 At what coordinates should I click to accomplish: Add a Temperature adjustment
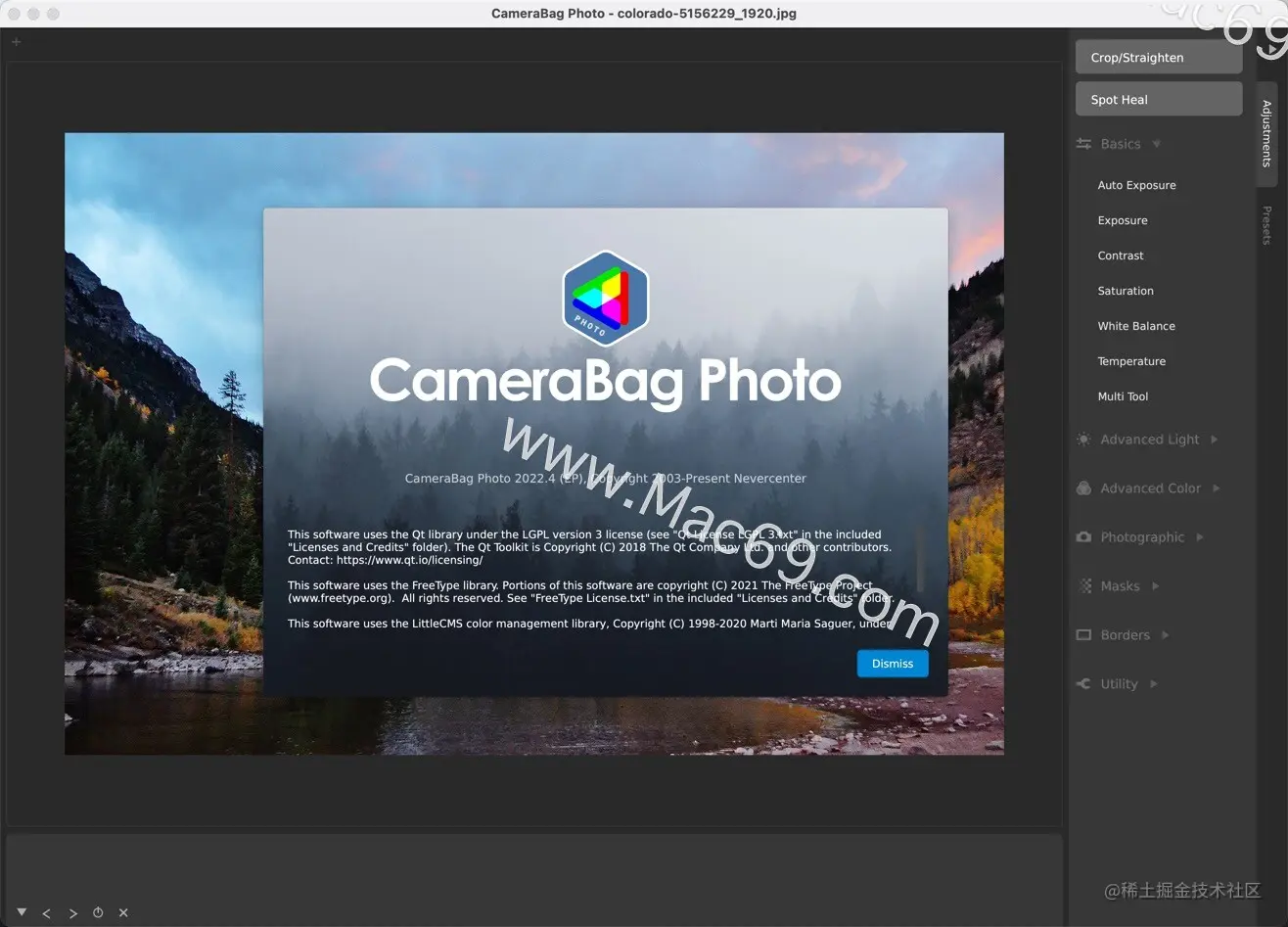tap(1131, 361)
